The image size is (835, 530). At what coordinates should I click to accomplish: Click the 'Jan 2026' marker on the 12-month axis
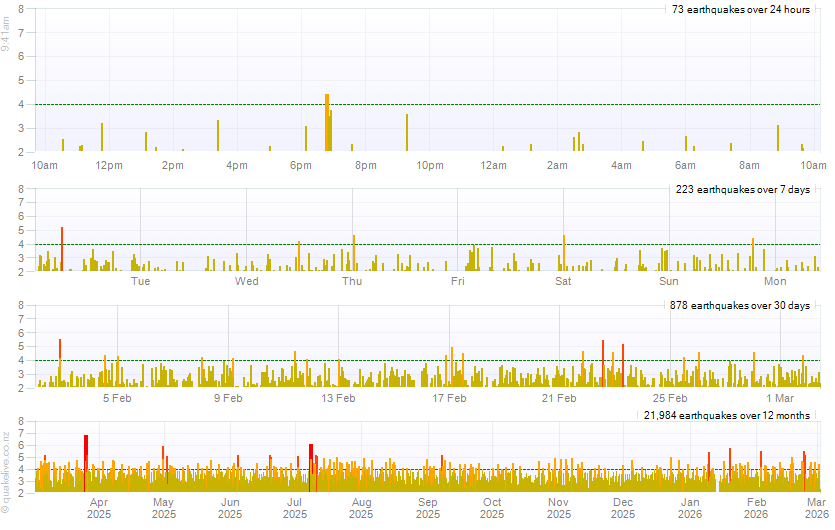[x=690, y=508]
